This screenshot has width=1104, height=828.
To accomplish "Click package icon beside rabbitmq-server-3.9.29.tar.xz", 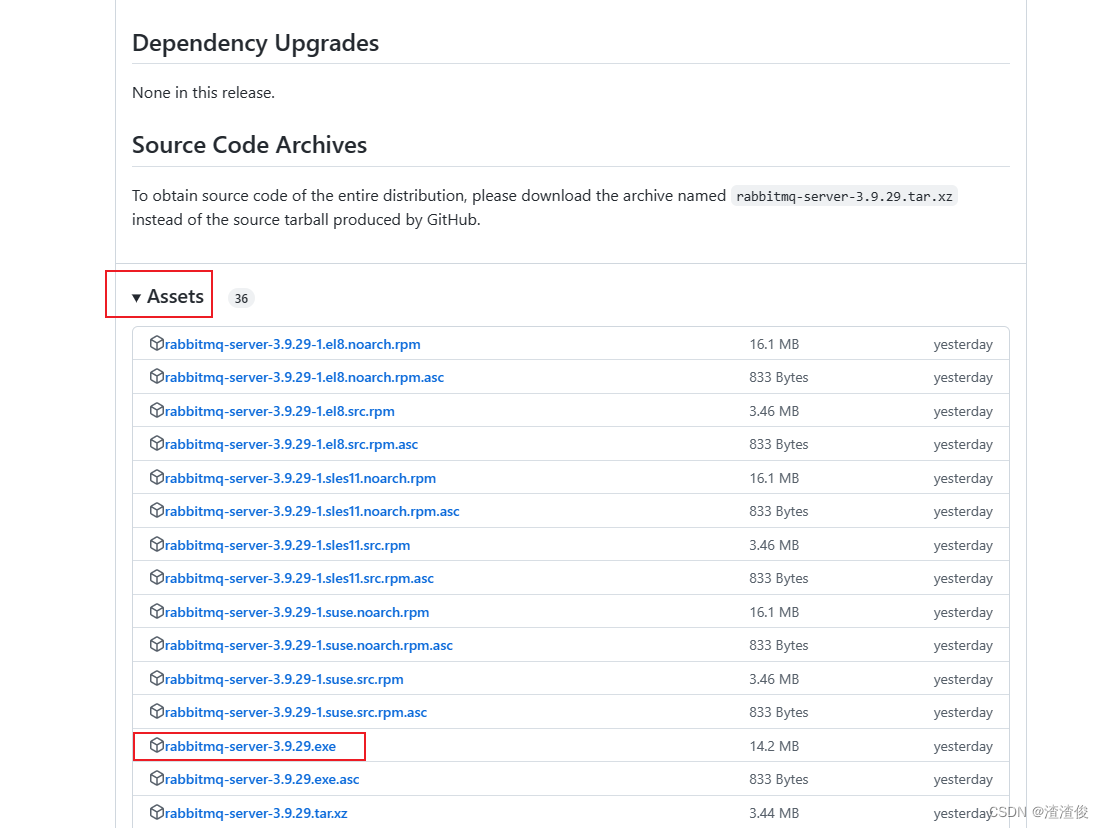I will coord(156,811).
